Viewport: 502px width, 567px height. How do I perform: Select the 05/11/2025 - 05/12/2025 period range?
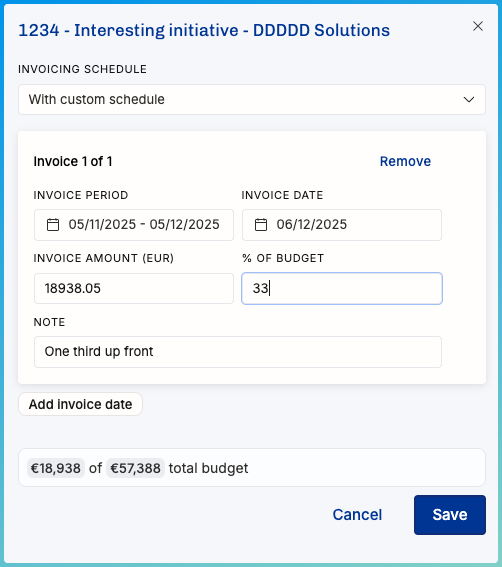coord(134,225)
